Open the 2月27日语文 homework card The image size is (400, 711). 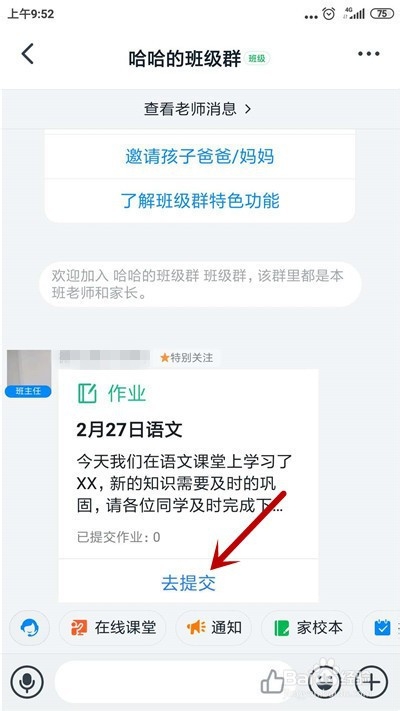[188, 463]
